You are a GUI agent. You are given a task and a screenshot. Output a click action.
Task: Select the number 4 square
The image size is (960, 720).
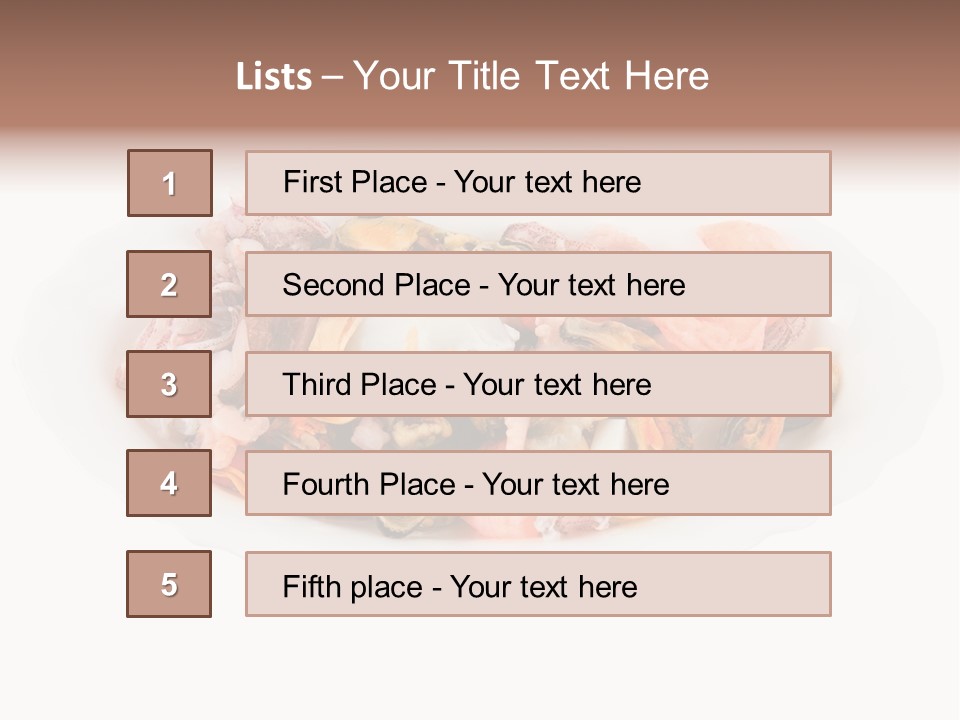(169, 483)
